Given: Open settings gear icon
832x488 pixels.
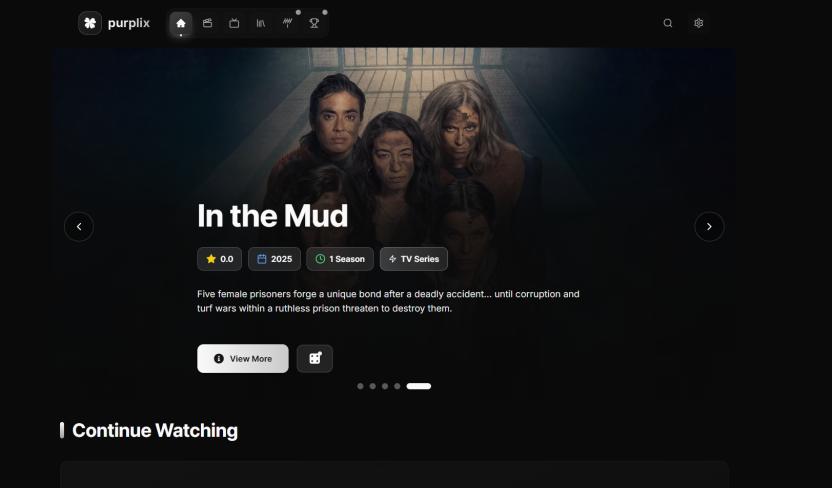Looking at the screenshot, I should [699, 23].
